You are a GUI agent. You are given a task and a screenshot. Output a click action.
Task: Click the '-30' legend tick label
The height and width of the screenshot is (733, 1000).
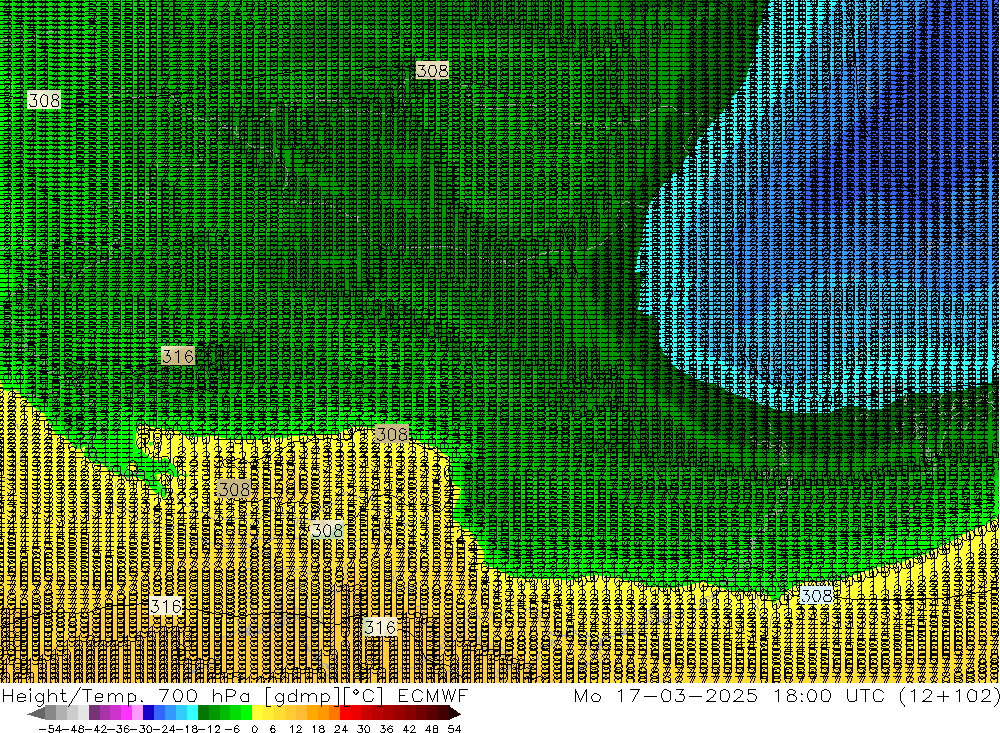tap(144, 729)
